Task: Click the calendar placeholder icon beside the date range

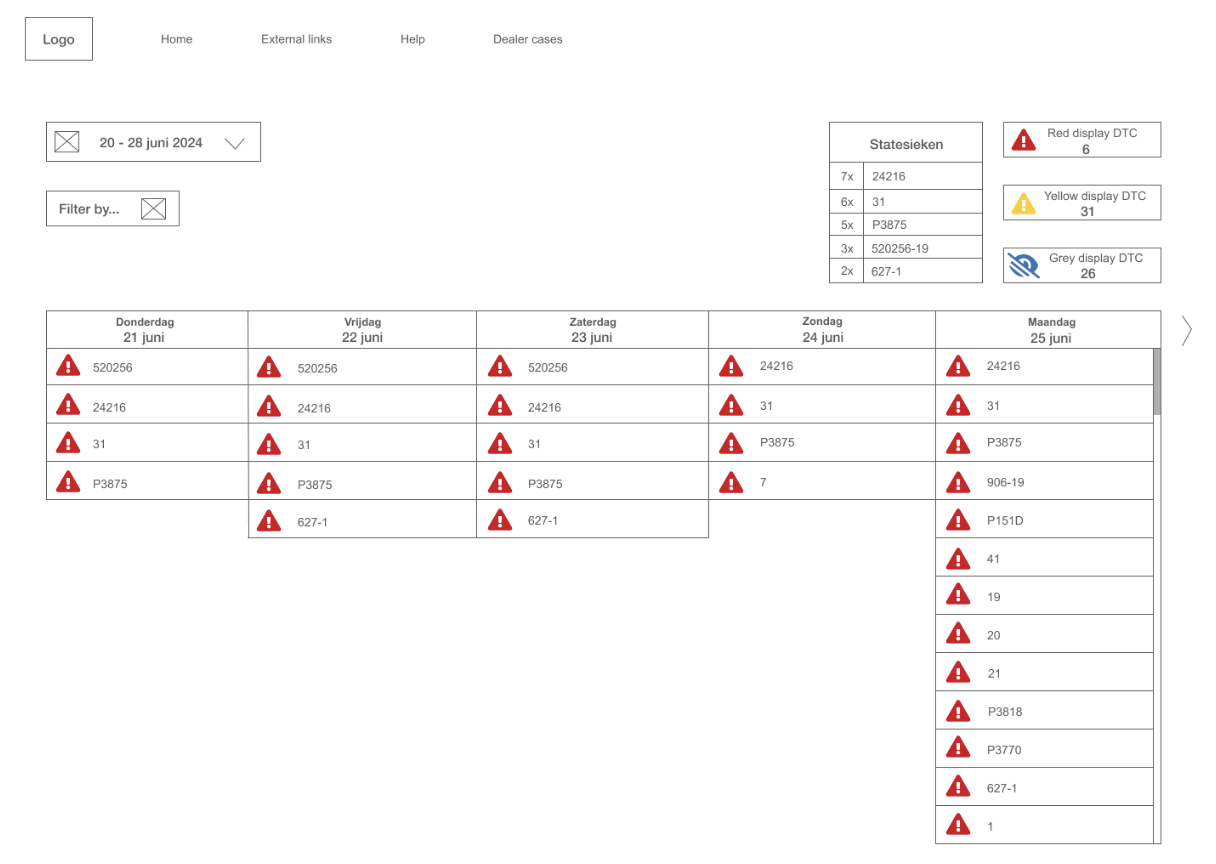Action: pos(66,143)
